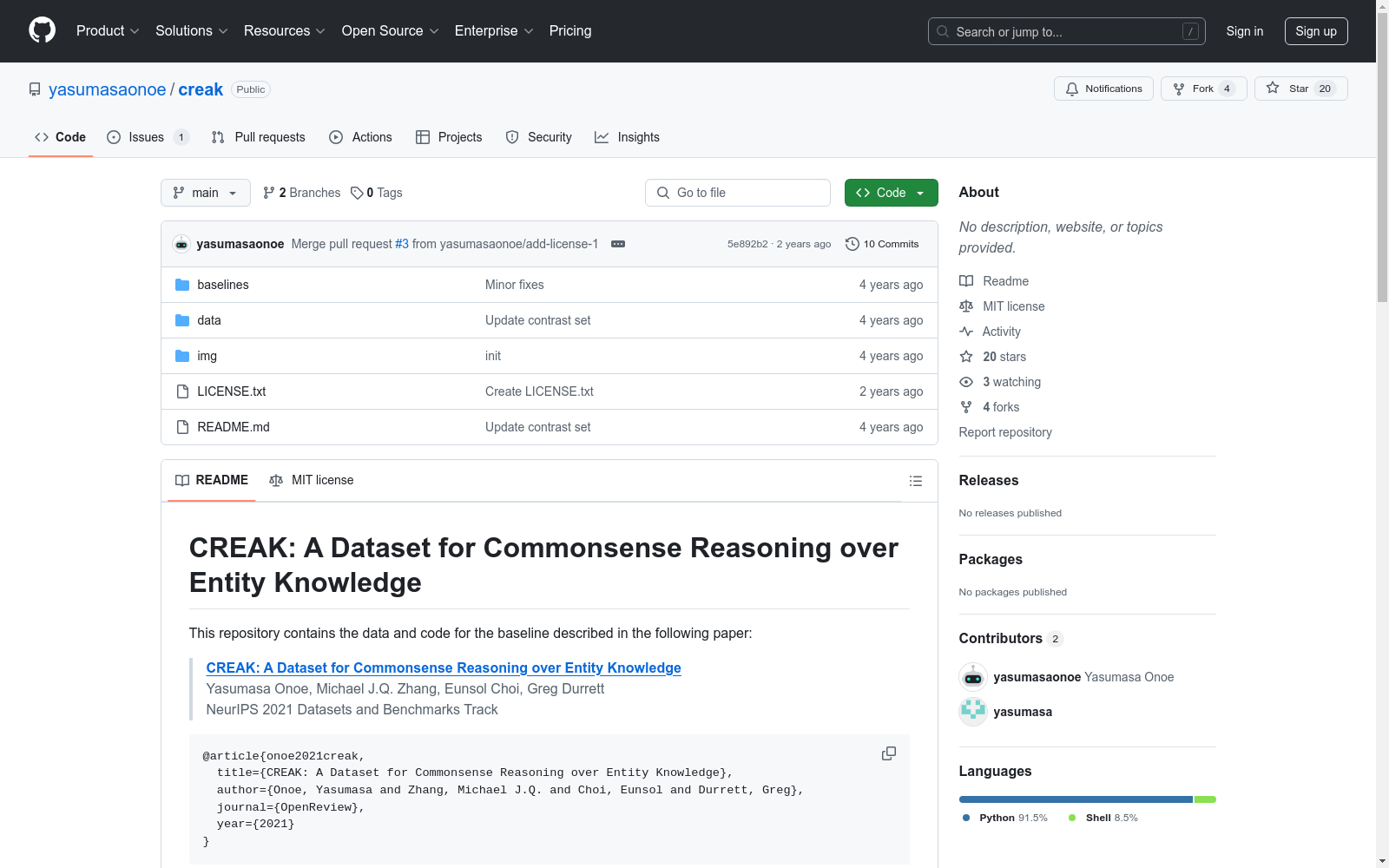This screenshot has height=868, width=1389.
Task: Click Report repository link
Action: 1005,432
